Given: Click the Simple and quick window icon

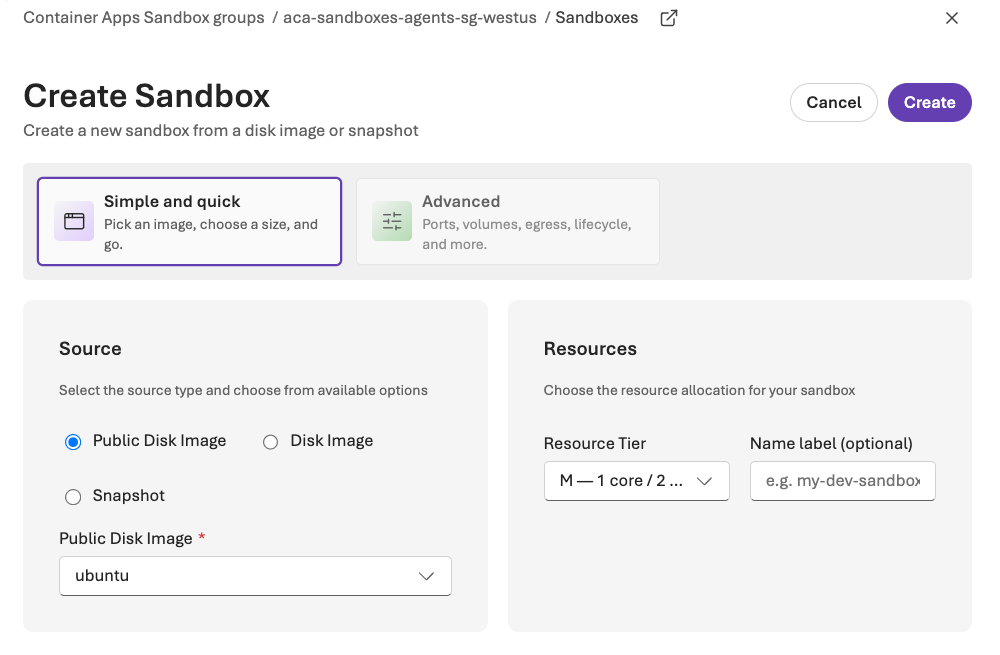Looking at the screenshot, I should [x=74, y=221].
